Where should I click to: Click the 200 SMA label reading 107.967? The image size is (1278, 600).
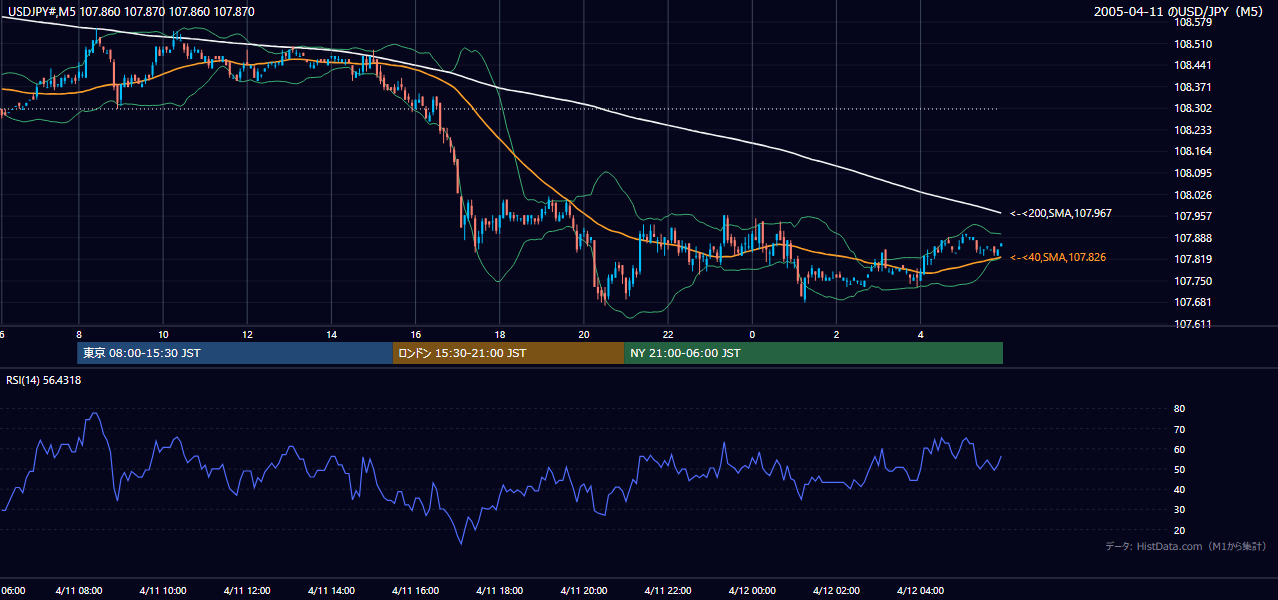point(1061,213)
